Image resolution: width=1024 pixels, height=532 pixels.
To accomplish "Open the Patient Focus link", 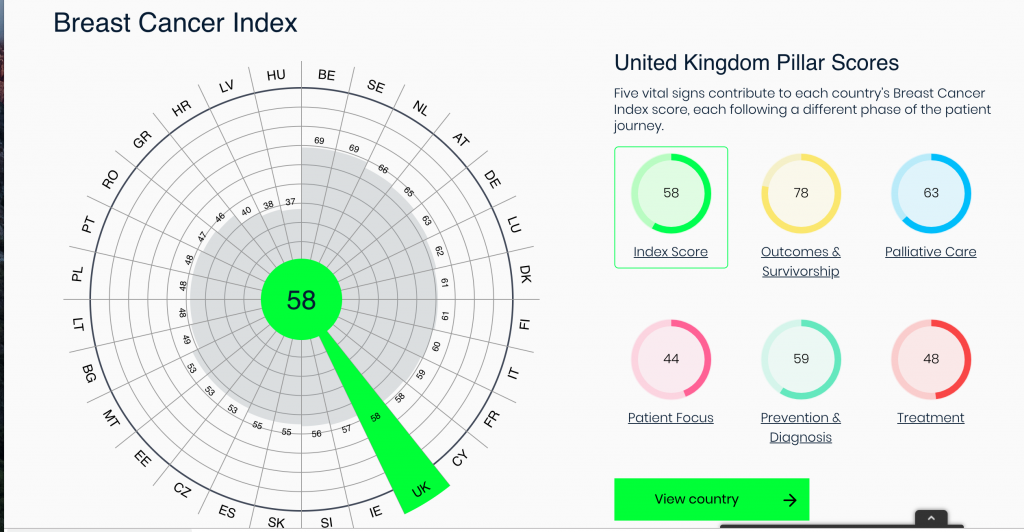I will (x=671, y=418).
